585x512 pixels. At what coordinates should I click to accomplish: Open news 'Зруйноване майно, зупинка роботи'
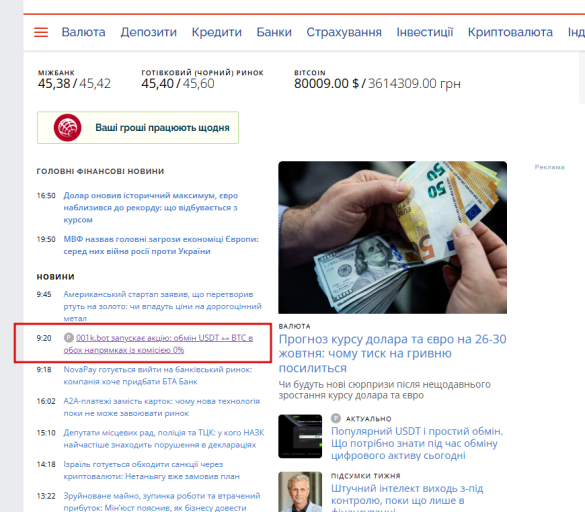point(162,502)
